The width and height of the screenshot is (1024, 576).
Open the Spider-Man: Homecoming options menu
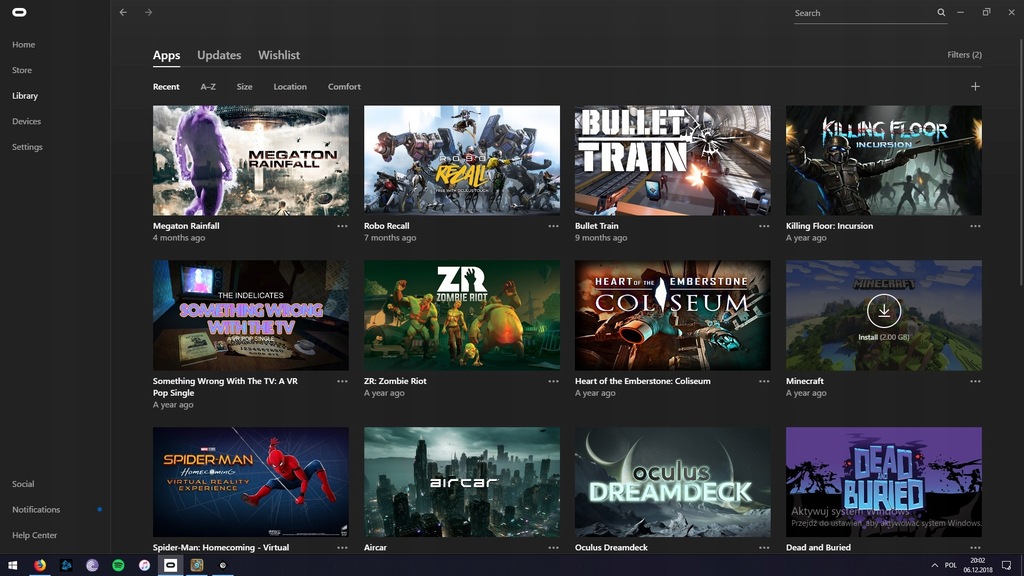(x=342, y=548)
